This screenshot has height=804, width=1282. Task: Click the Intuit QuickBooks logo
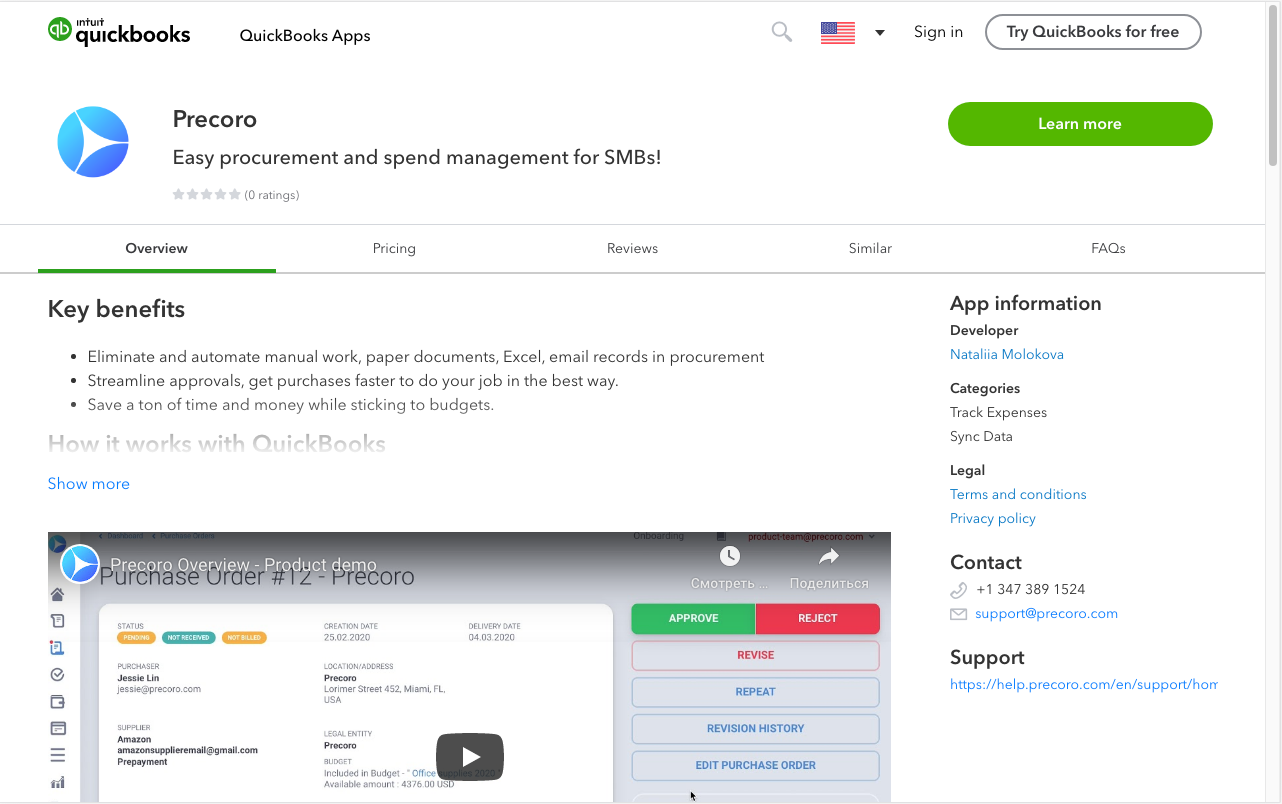click(118, 32)
